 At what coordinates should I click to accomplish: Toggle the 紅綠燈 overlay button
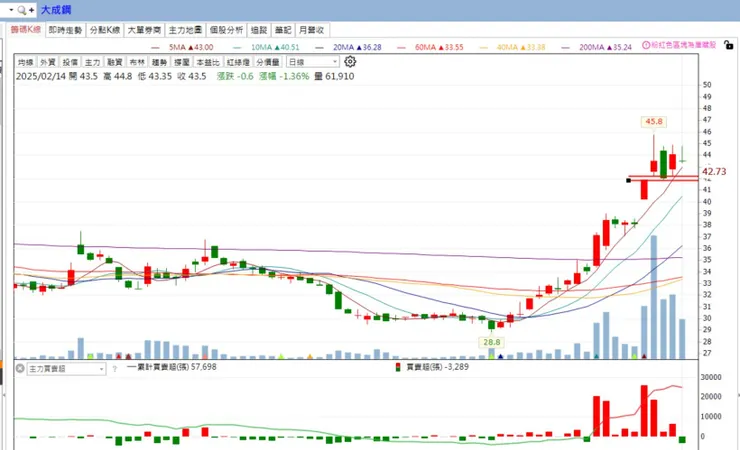click(x=238, y=62)
